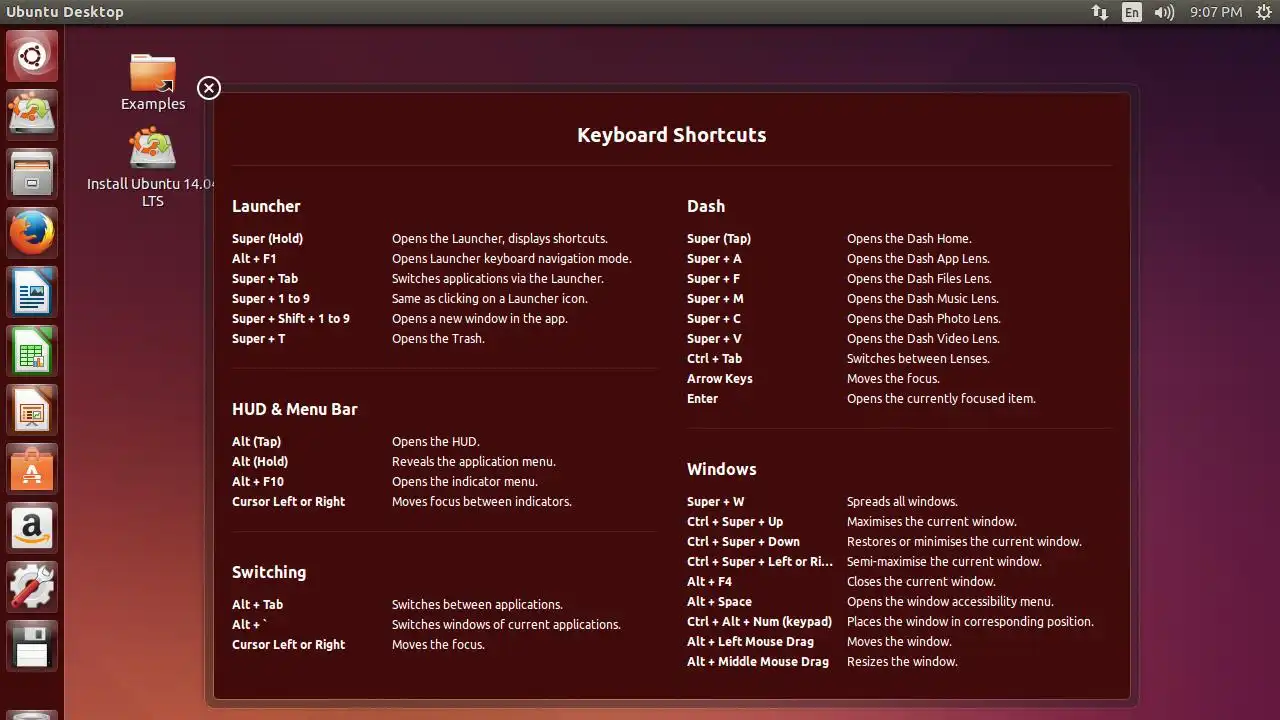Open Ubuntu Software Center
This screenshot has height=720, width=1280.
33,468
